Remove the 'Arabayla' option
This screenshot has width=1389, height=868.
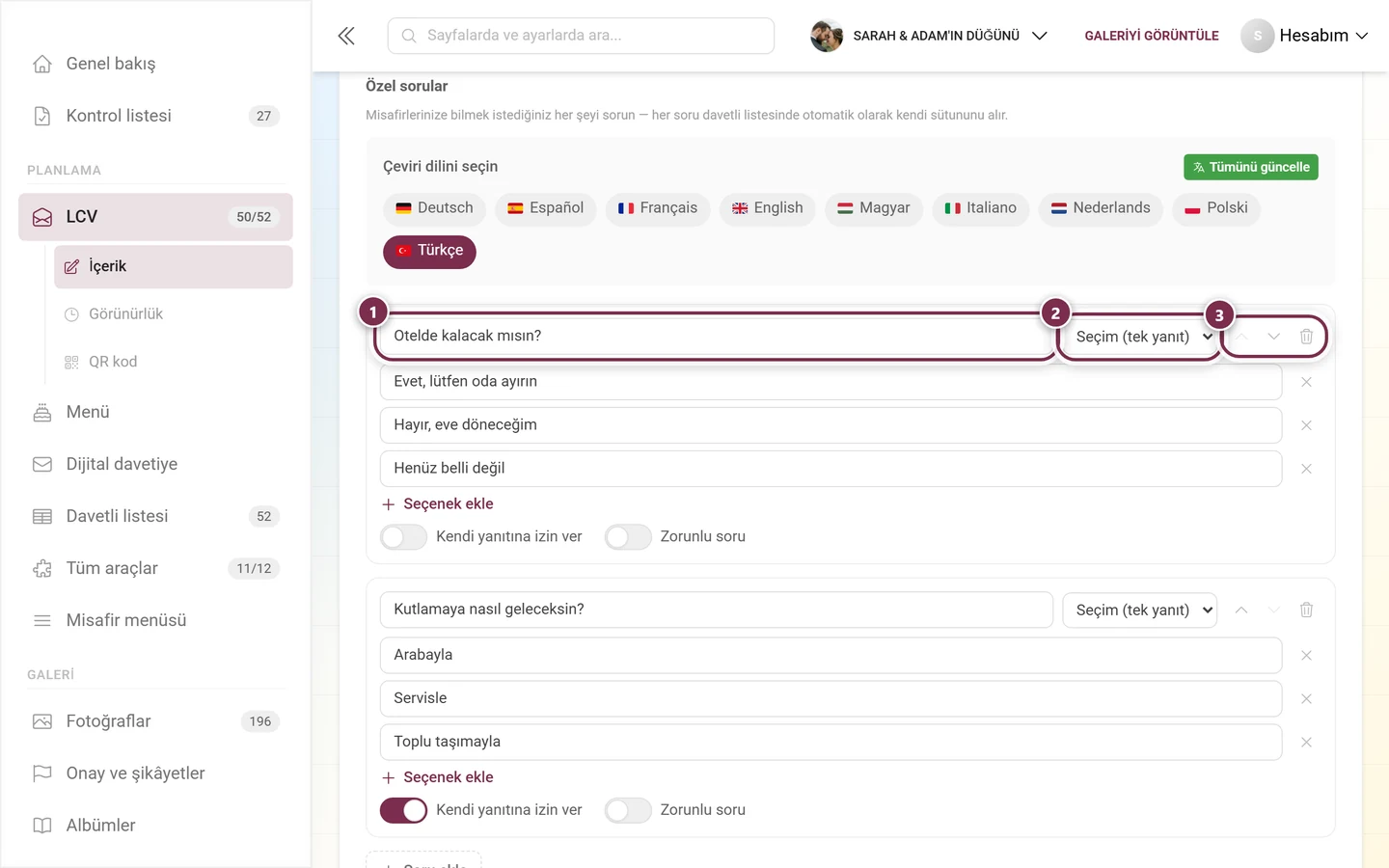tap(1306, 656)
